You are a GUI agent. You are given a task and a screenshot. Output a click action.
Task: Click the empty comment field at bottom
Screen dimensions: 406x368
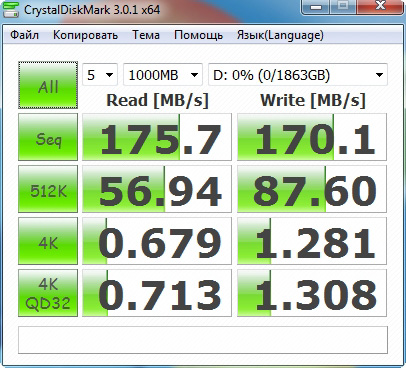click(203, 340)
